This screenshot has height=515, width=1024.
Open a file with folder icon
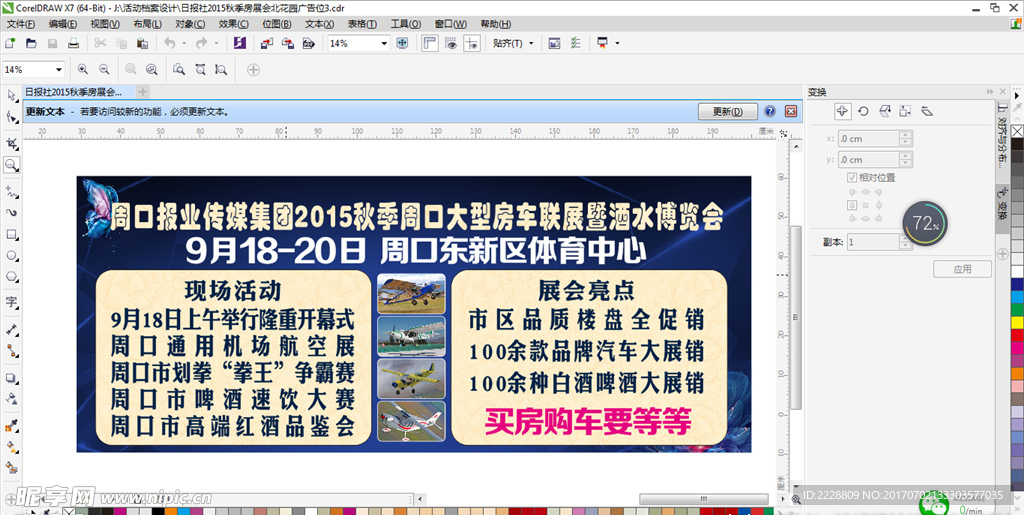(31, 43)
